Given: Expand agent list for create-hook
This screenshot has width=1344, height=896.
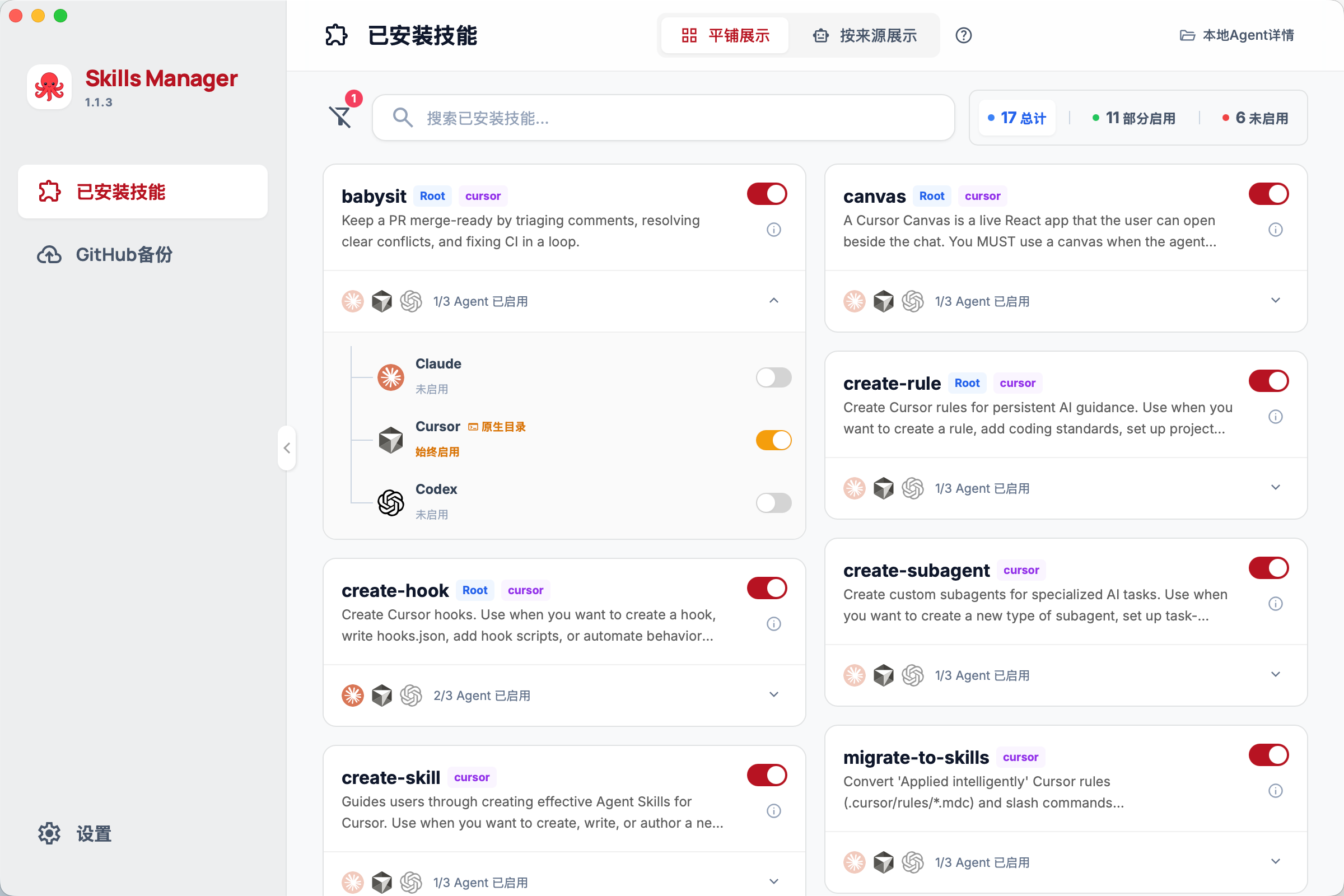Looking at the screenshot, I should pyautogui.click(x=774, y=695).
